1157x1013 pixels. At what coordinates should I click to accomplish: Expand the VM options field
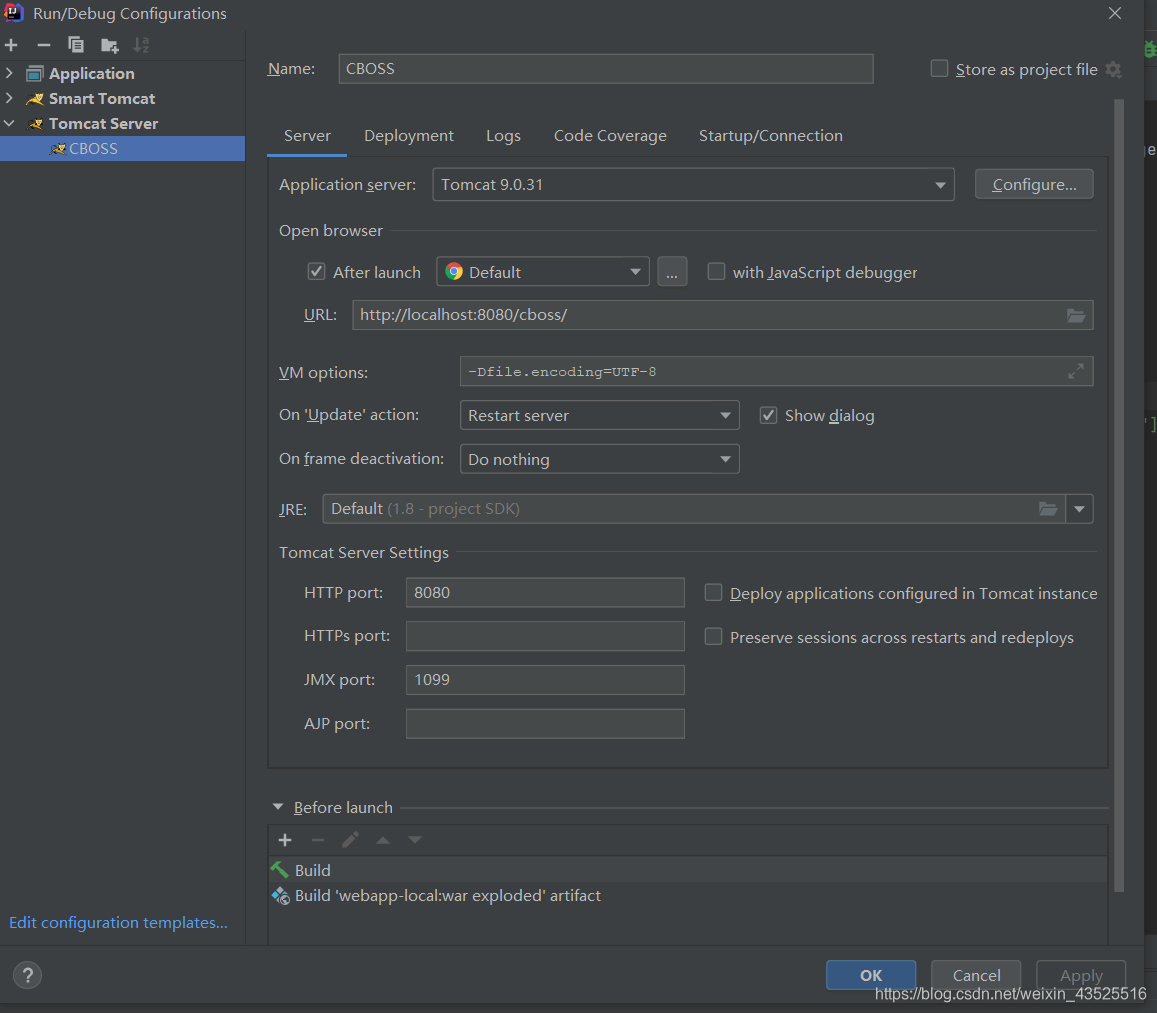[x=1076, y=372]
